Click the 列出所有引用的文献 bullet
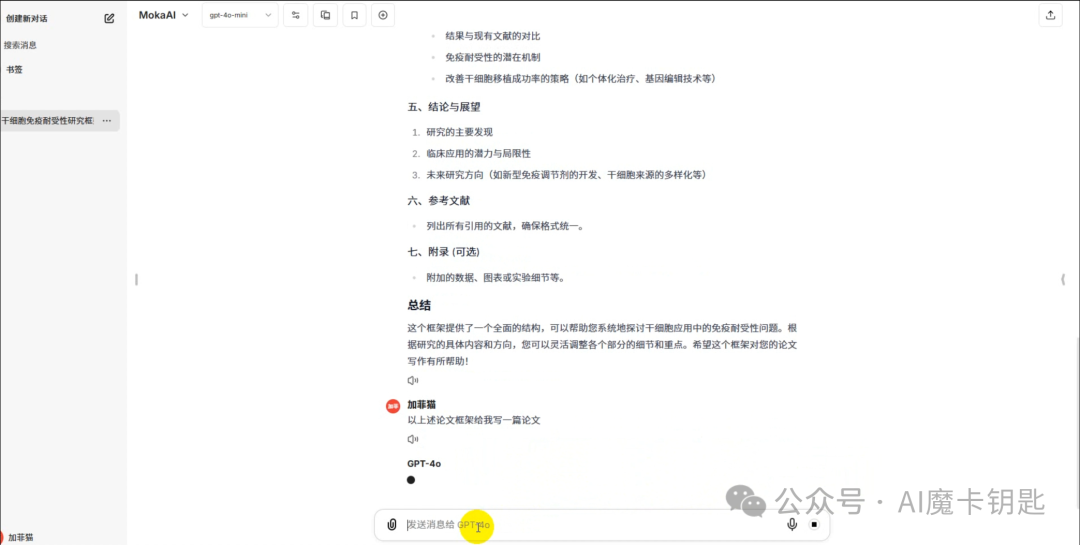The image size is (1080, 545). pos(506,226)
